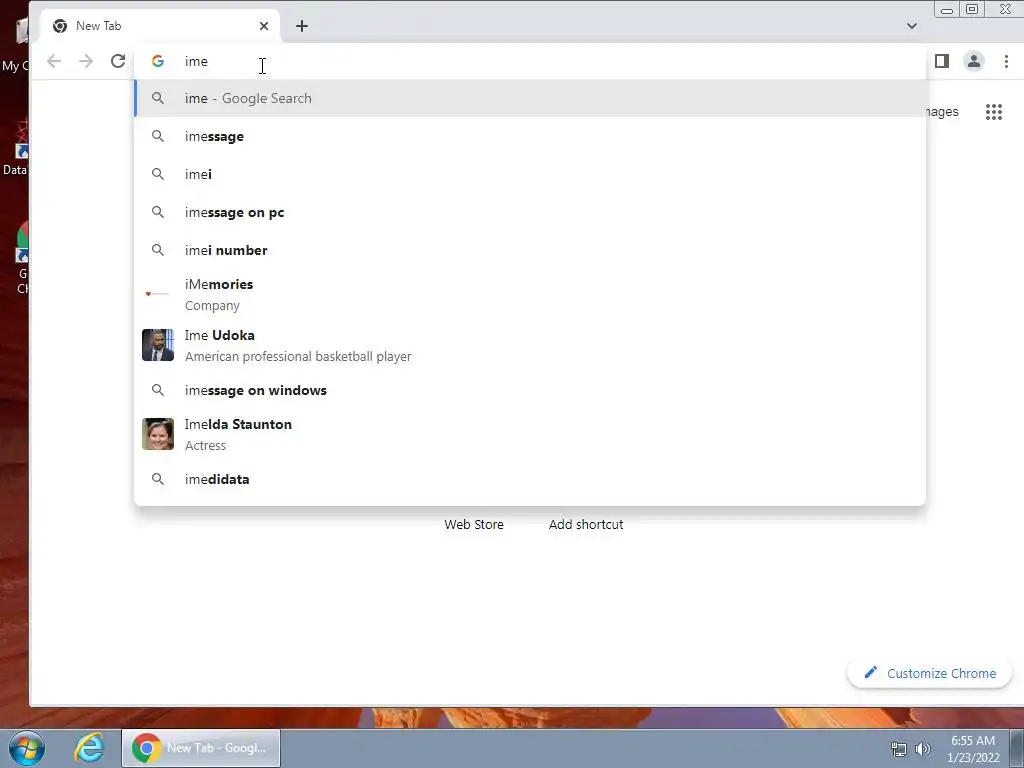Select the 'imei' suggestion

pyautogui.click(x=530, y=174)
